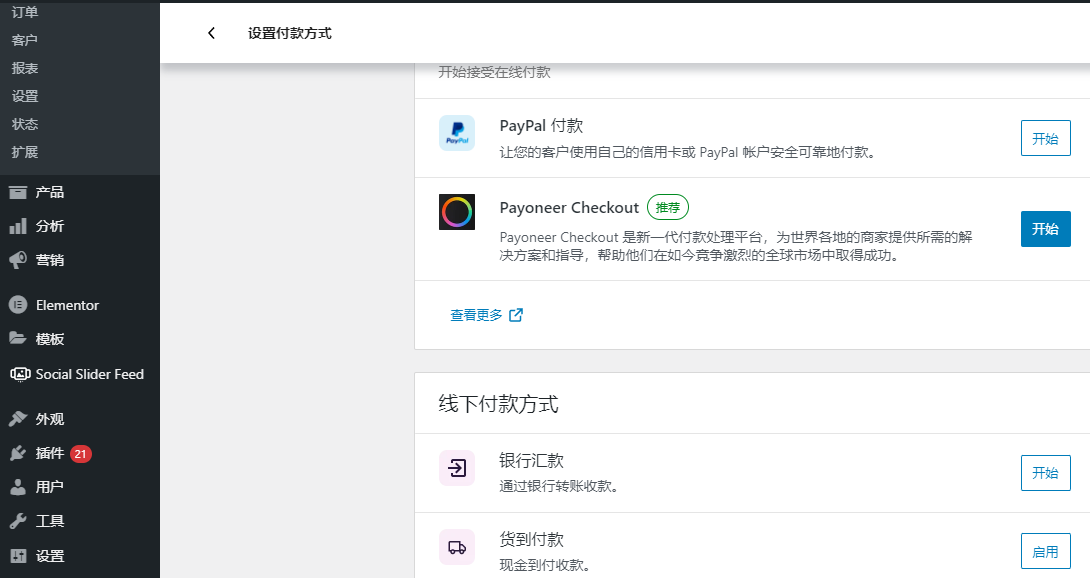1090x578 pixels.
Task: Start Payoneer Checkout with blue 开始 button
Action: 1046,229
